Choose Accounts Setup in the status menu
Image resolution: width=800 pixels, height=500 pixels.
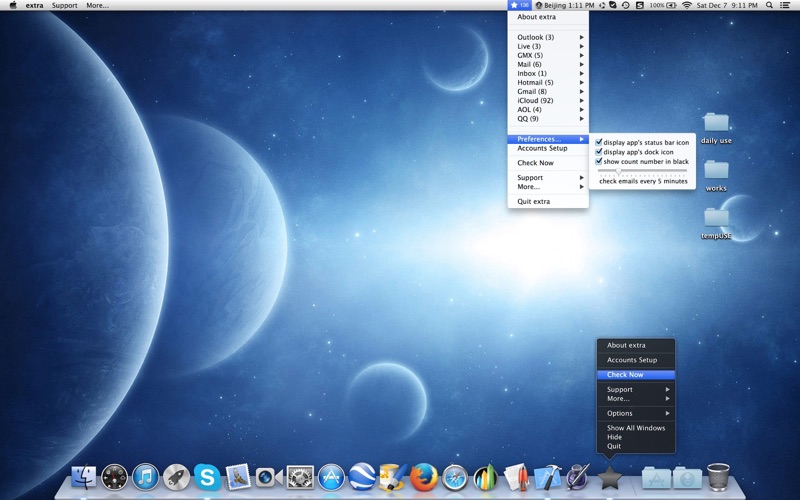pos(548,148)
